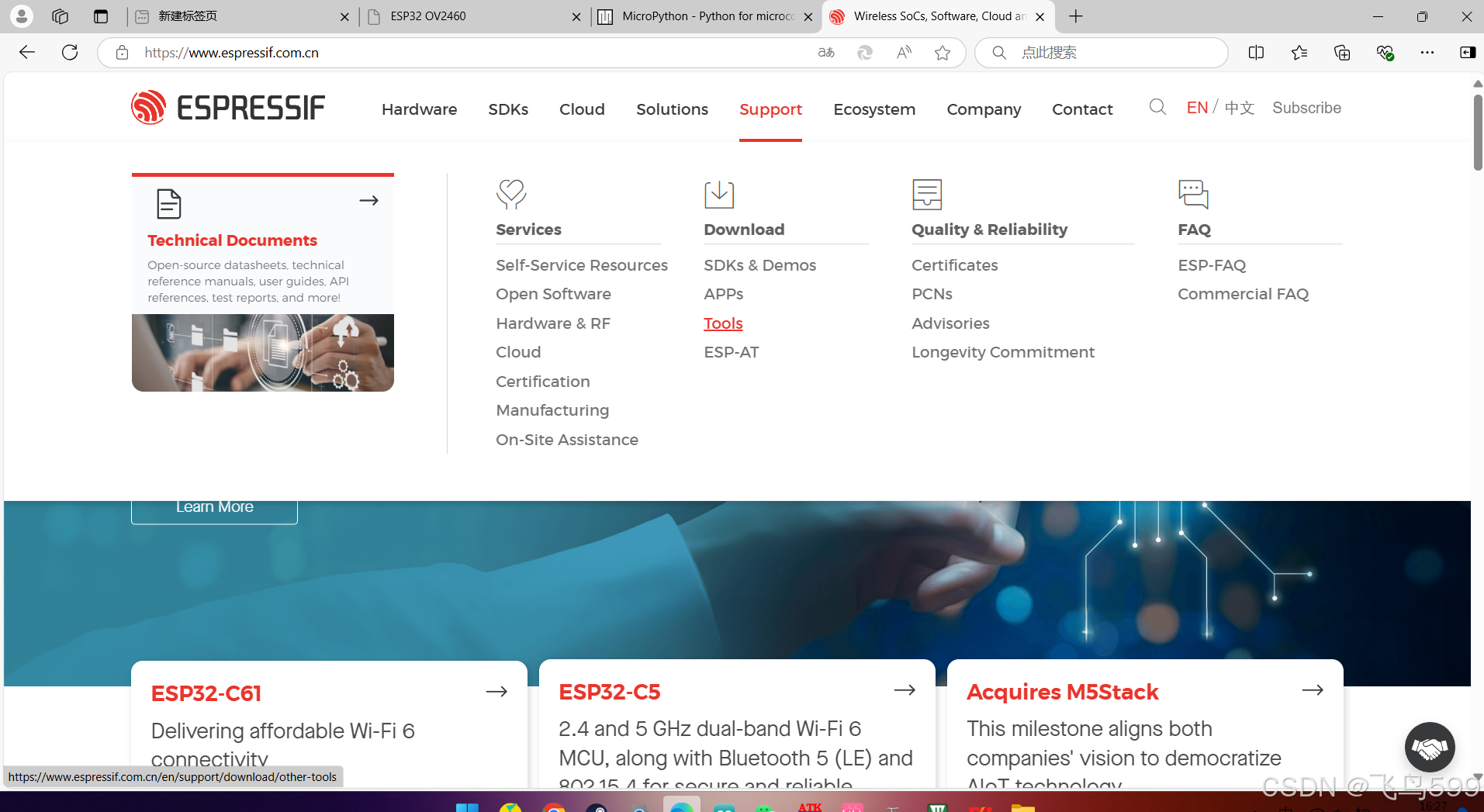Image resolution: width=1484 pixels, height=812 pixels.
Task: Toggle the browser sidebar icon
Action: click(x=1468, y=53)
